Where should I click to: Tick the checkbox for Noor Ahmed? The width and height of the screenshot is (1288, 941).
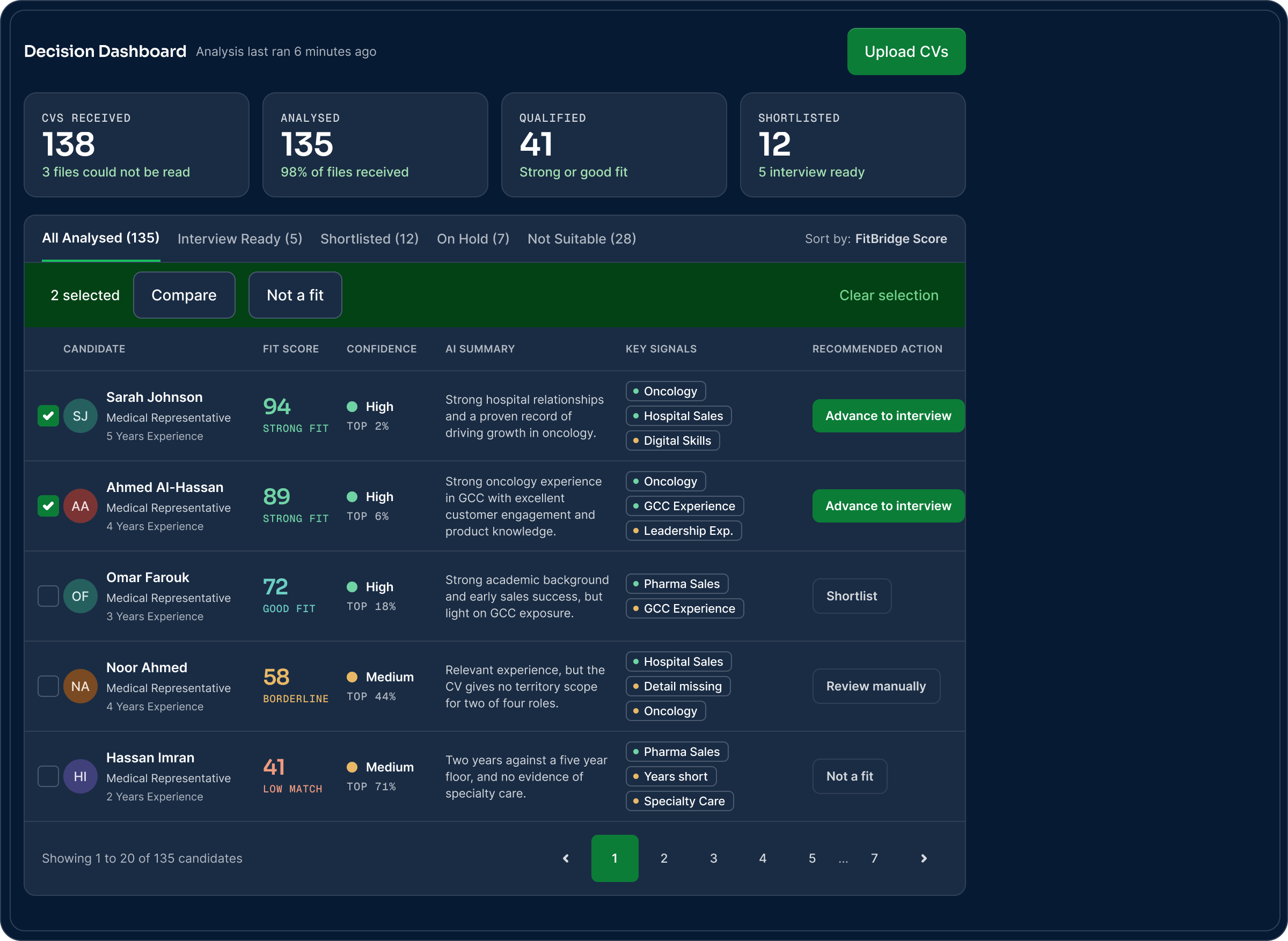coord(48,686)
